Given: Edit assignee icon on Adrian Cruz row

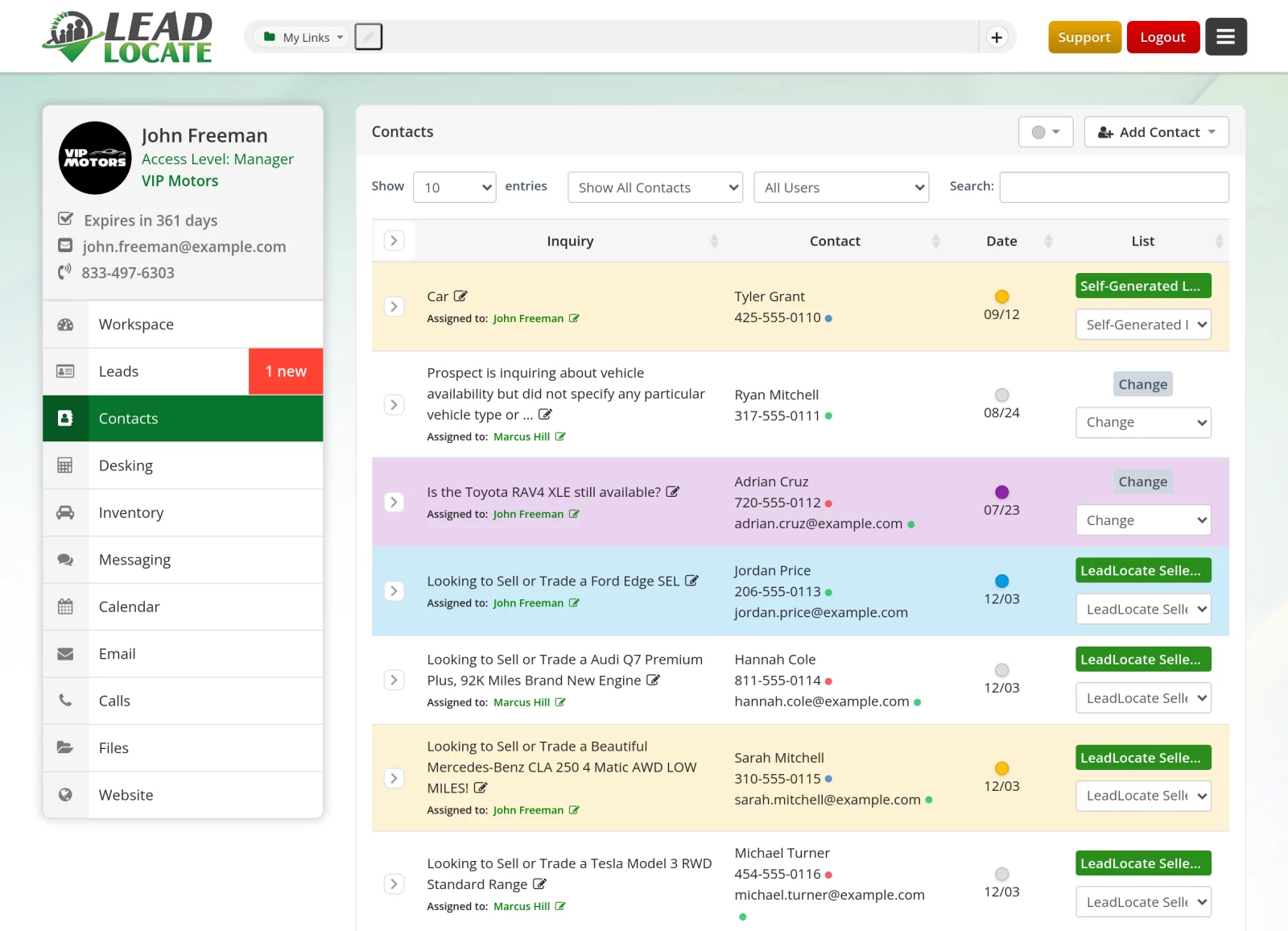Looking at the screenshot, I should [574, 514].
